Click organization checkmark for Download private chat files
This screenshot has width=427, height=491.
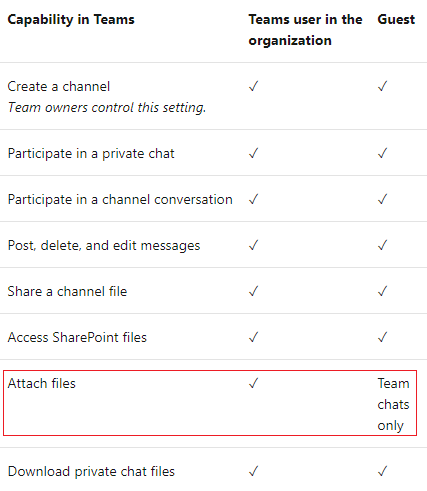(253, 471)
